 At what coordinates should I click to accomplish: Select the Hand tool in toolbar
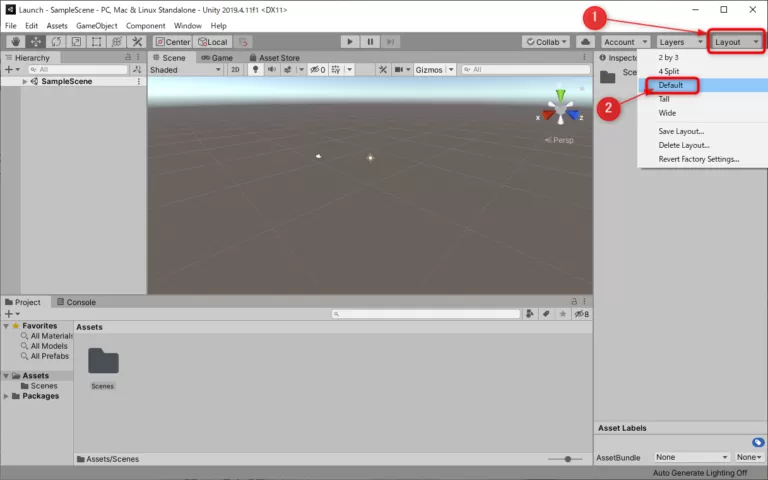15,42
